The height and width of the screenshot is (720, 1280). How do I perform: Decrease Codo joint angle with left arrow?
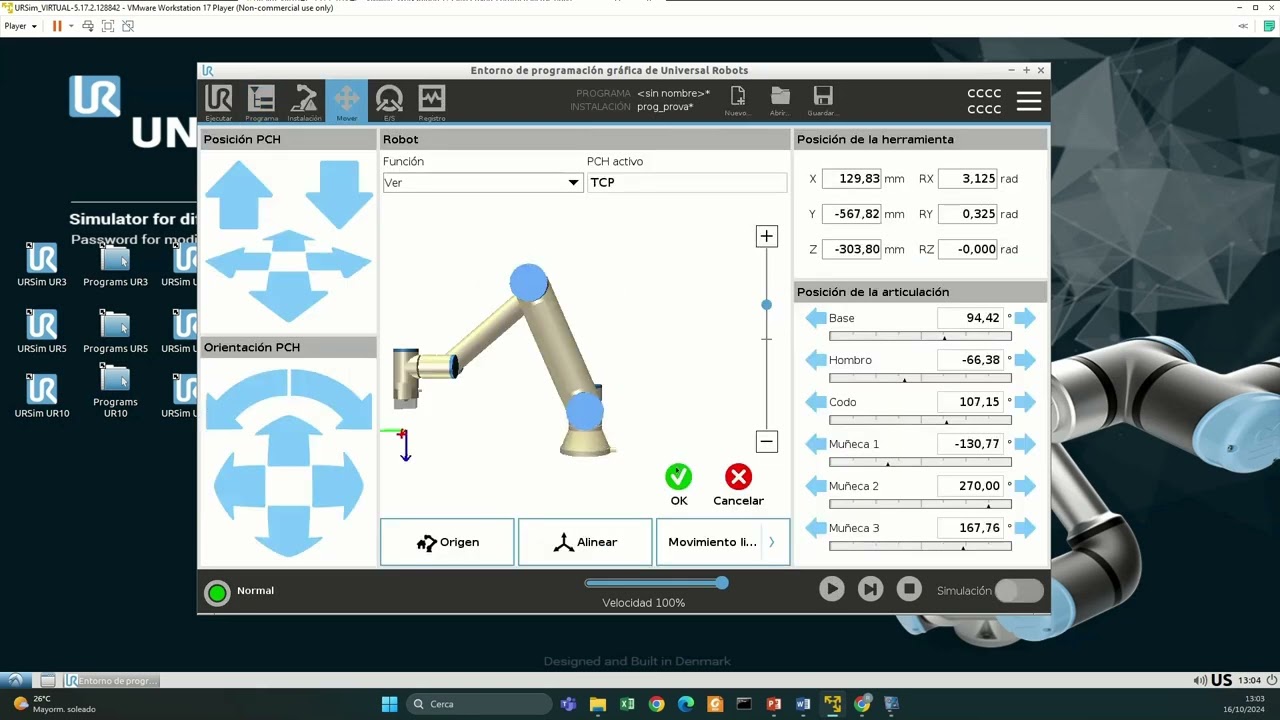[816, 402]
